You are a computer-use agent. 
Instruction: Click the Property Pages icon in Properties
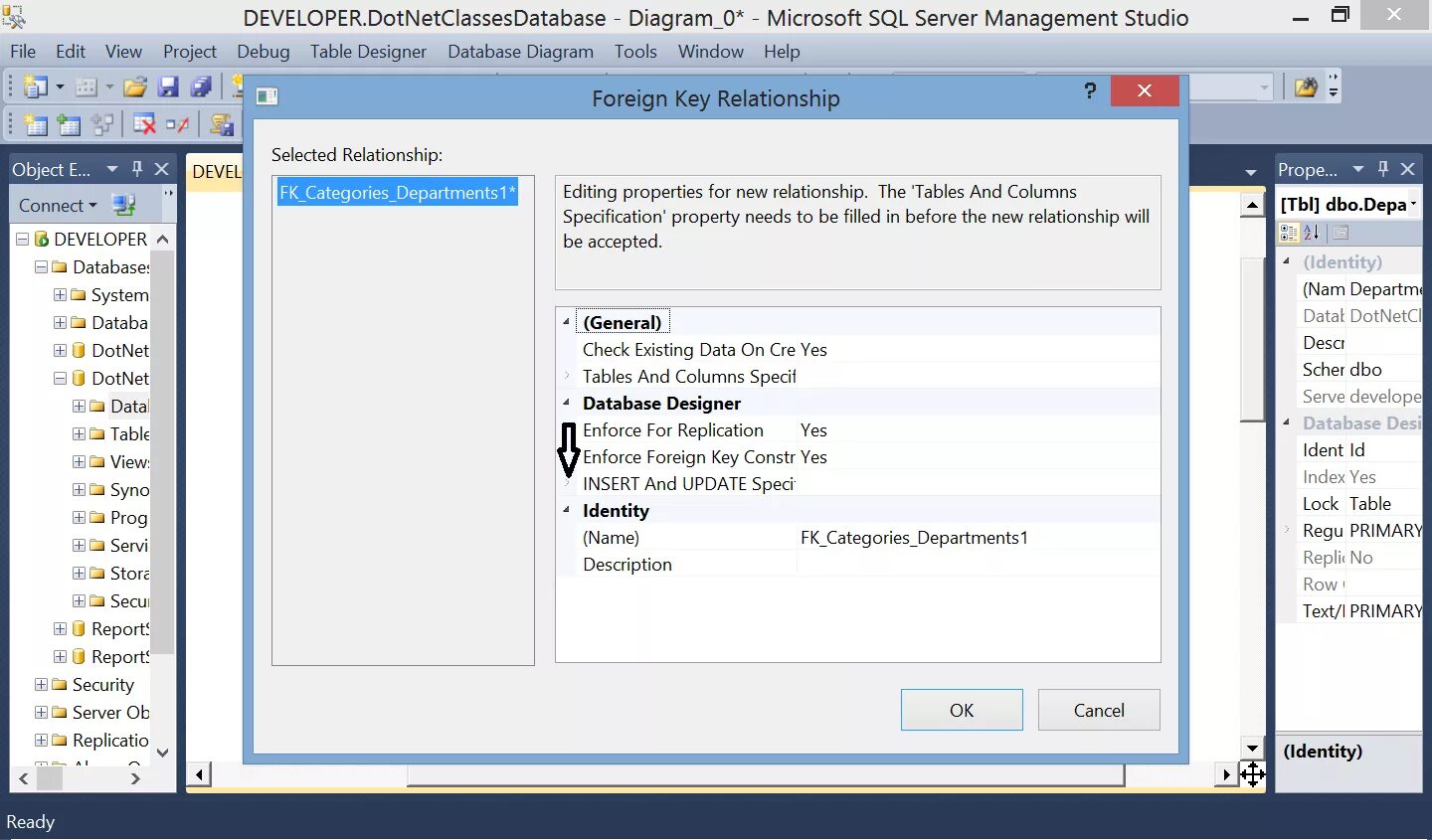(1341, 233)
